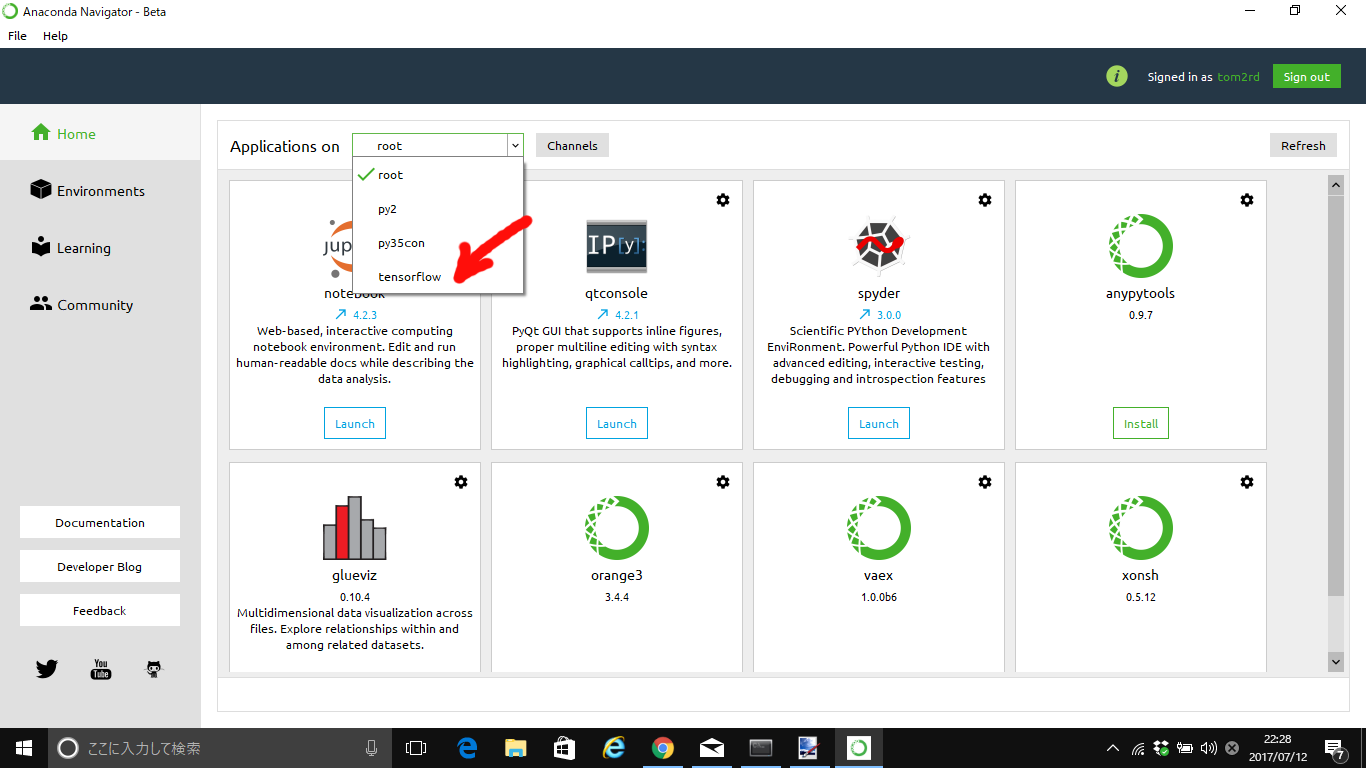The height and width of the screenshot is (768, 1366).
Task: Open the orange3 card gear settings
Action: pos(723,482)
